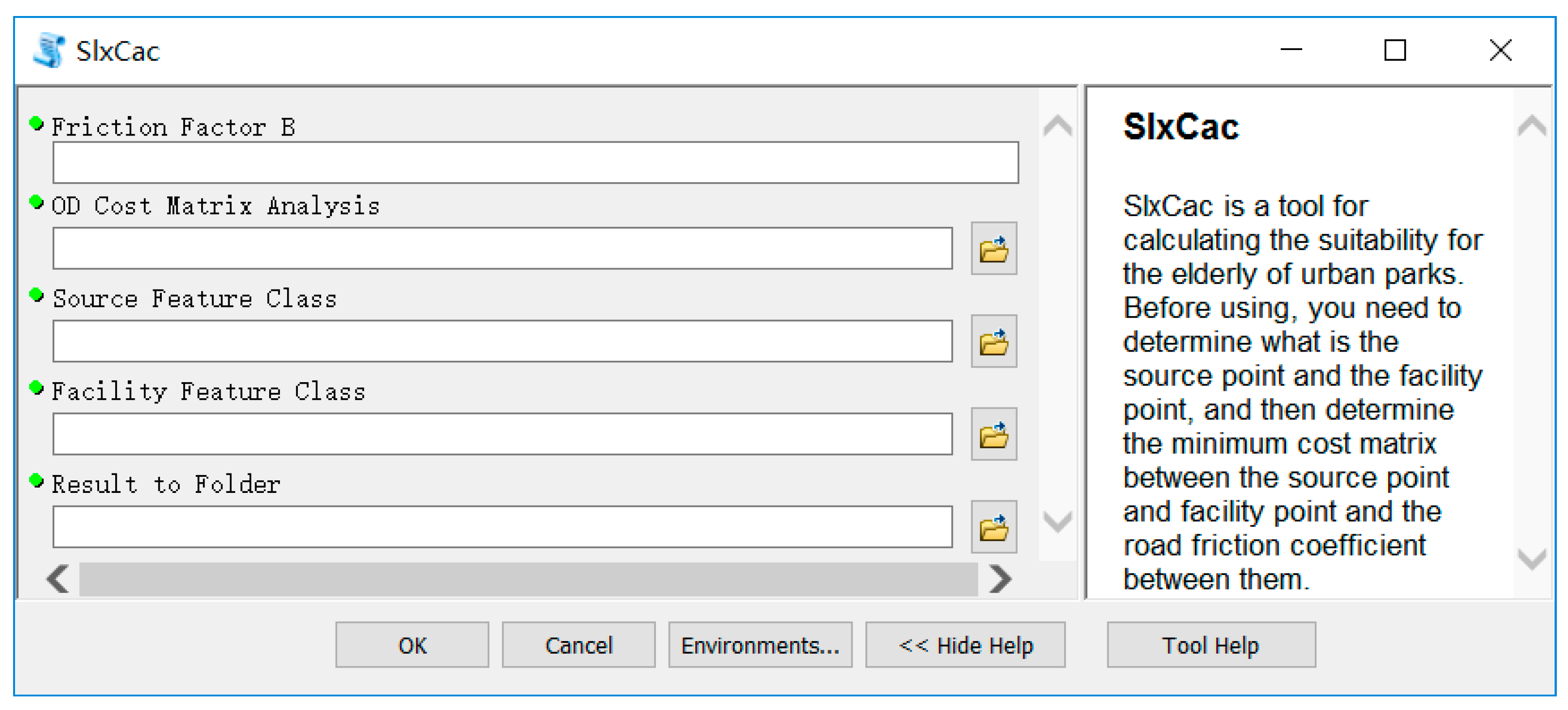Collapse help panel with Hide Help
The image size is (1568, 710).
click(965, 645)
